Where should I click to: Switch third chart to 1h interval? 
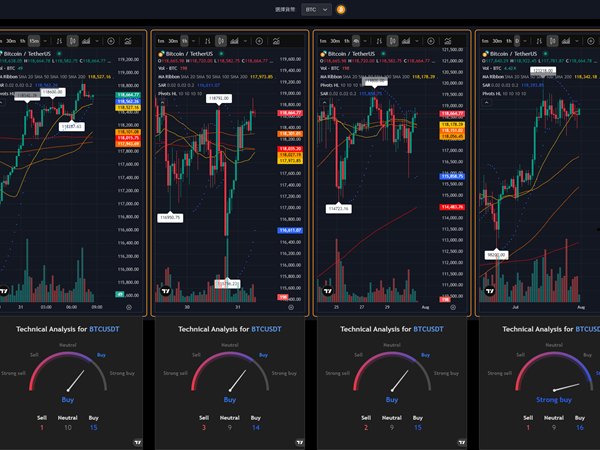click(347, 41)
